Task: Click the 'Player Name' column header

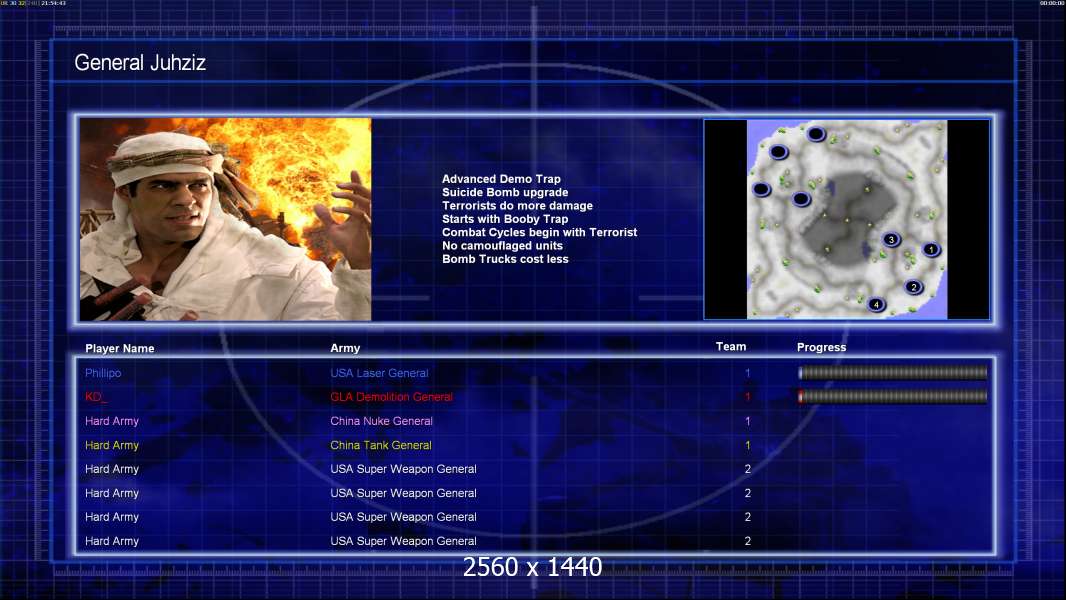Action: tap(120, 348)
